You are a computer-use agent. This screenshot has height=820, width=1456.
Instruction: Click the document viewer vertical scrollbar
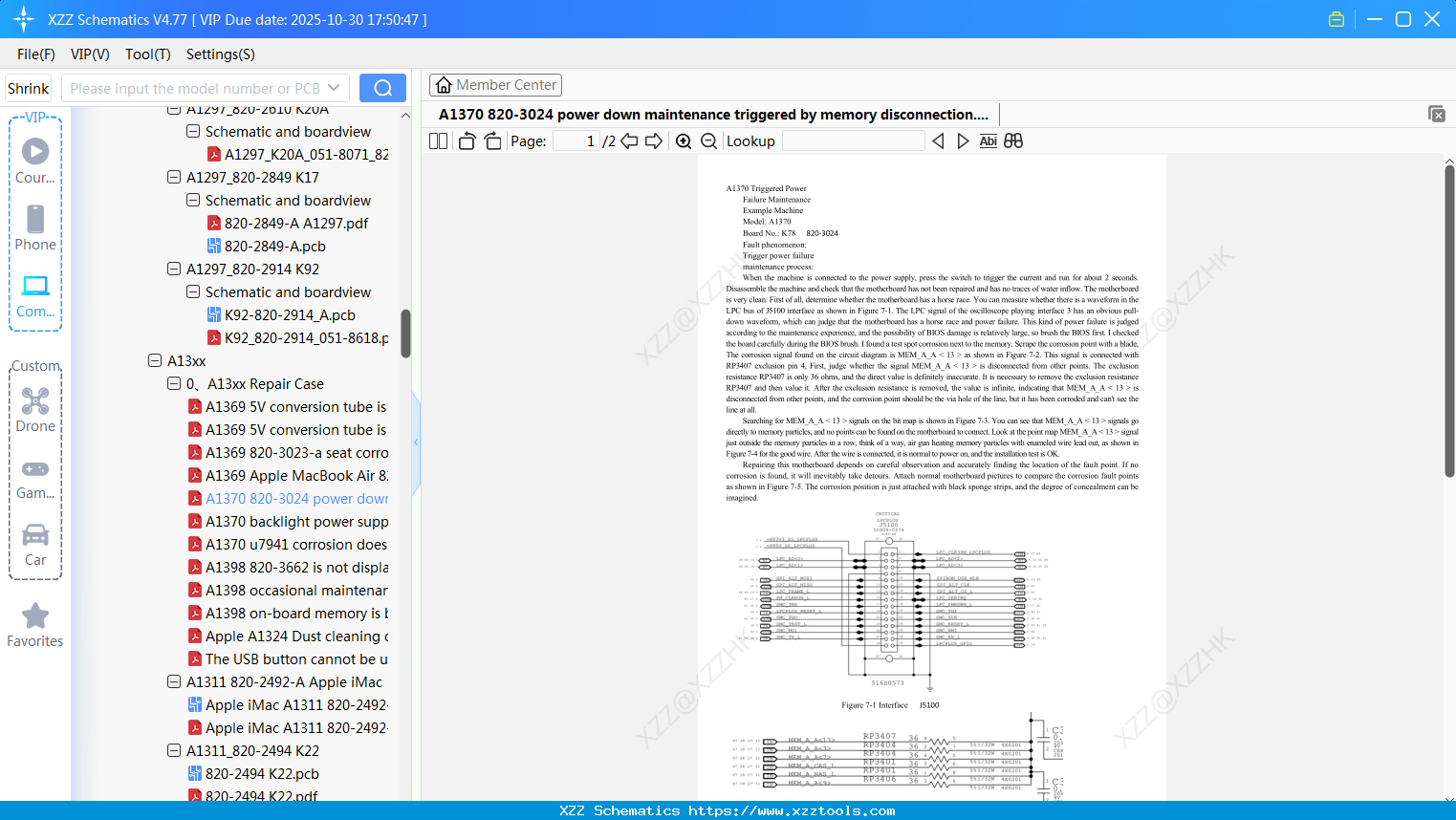pos(1449,321)
